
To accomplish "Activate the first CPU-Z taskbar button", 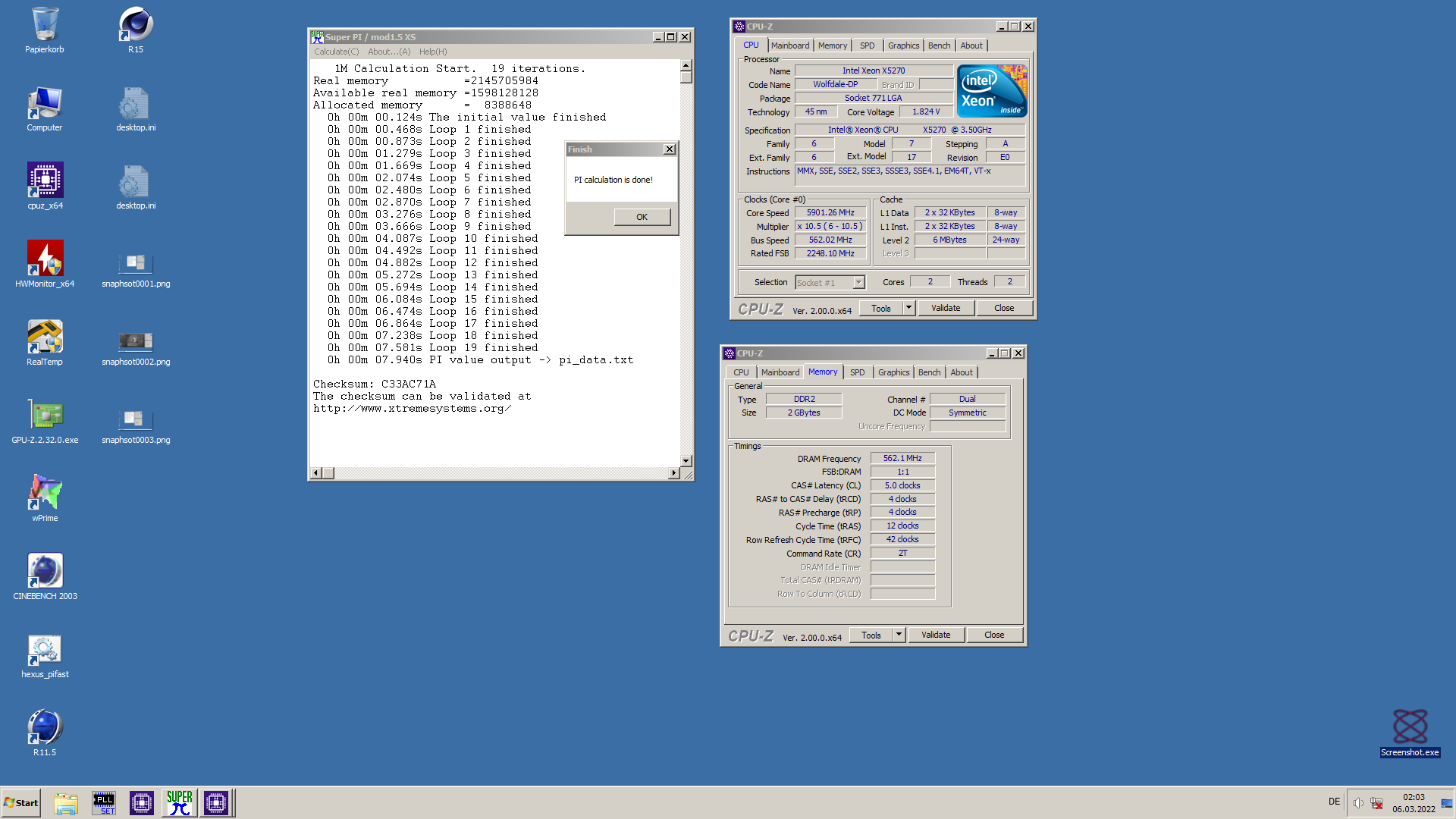I will tap(142, 803).
